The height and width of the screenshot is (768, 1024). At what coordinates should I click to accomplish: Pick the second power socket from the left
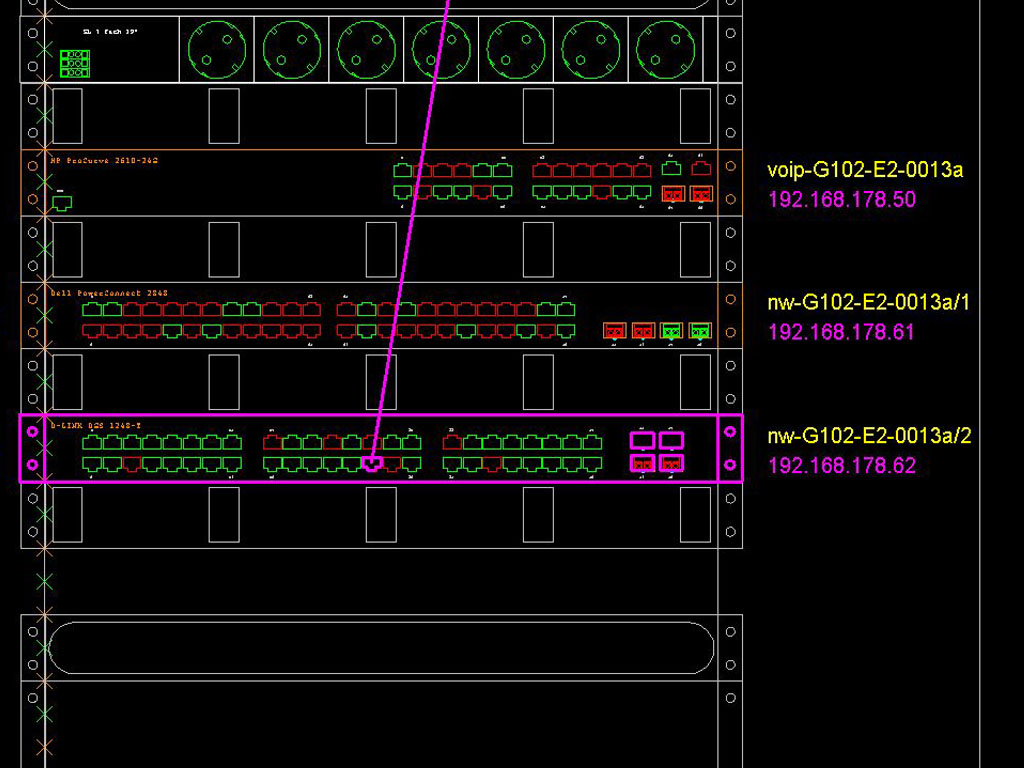[292, 50]
